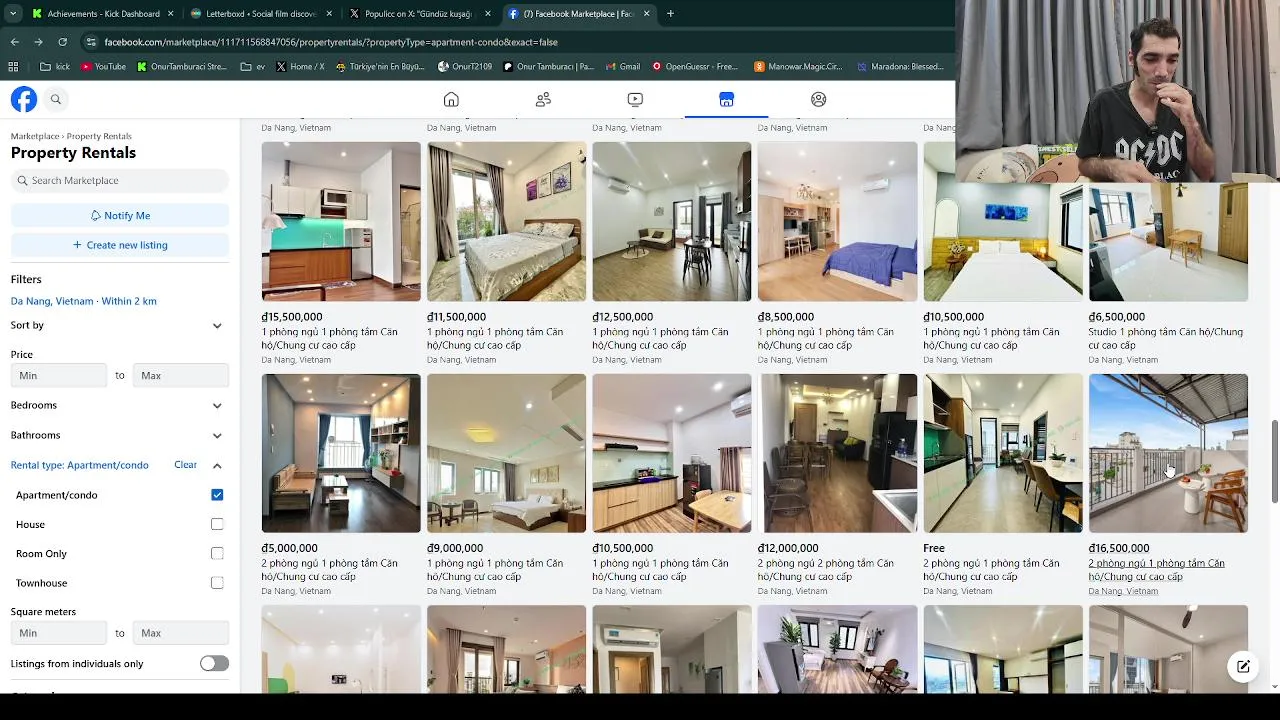Open YouTube bookmark

(103, 67)
